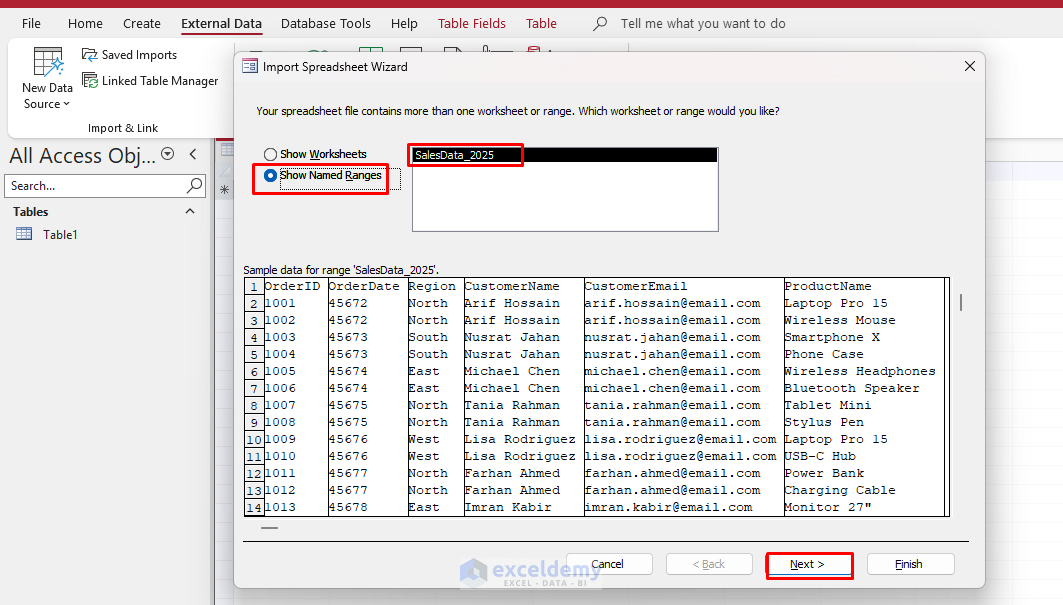1063x605 pixels.
Task: Click the Import Spreadsheet Wizard title icon
Action: pos(250,66)
